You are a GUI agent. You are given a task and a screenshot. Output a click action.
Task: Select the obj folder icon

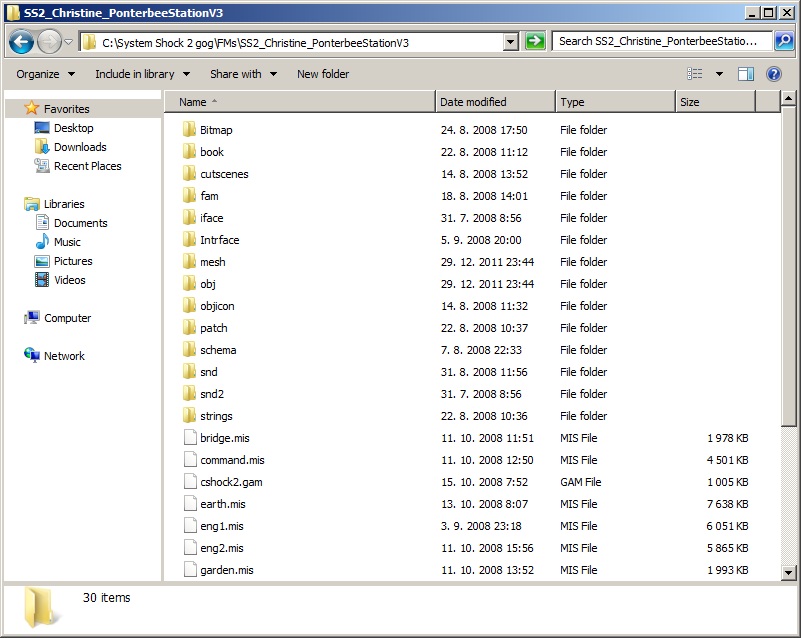(x=190, y=283)
